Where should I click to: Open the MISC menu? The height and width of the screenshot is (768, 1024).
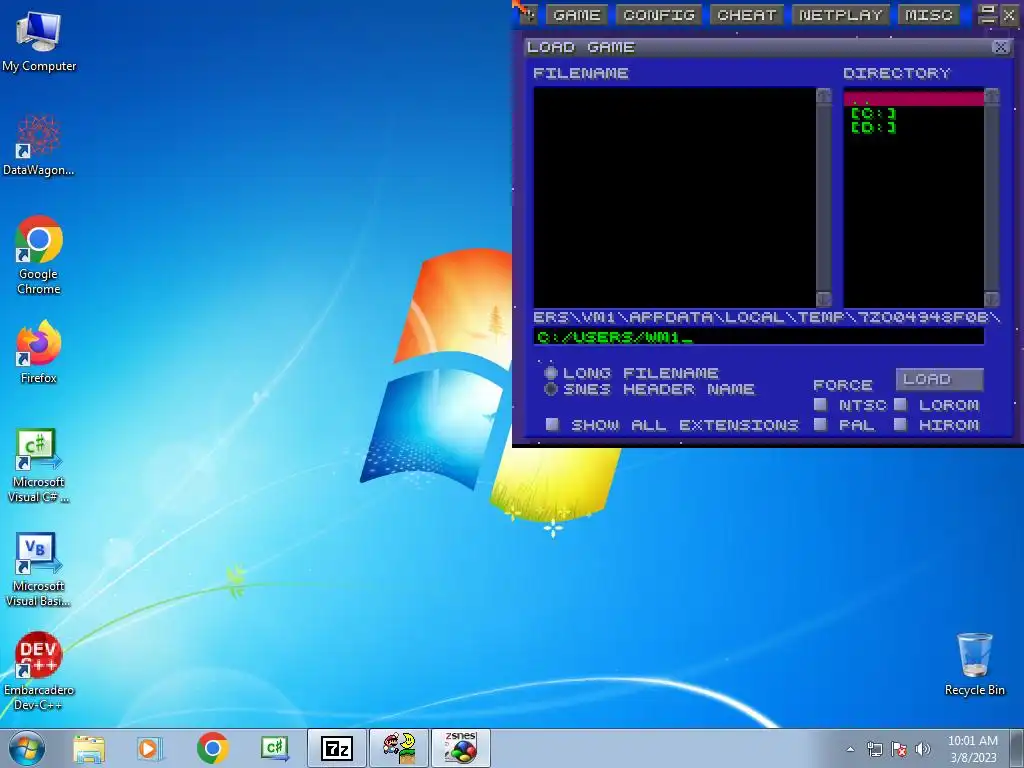pyautogui.click(x=929, y=15)
